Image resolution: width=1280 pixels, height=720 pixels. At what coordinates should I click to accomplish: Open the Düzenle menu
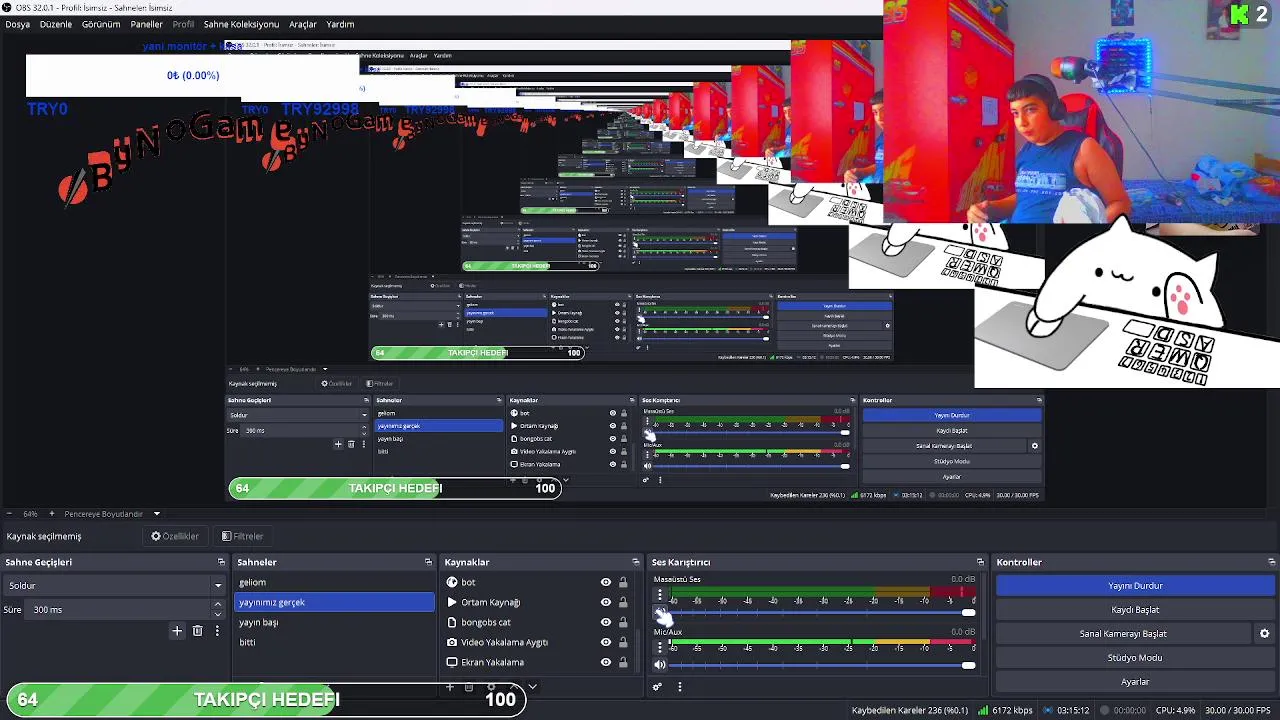tap(56, 24)
